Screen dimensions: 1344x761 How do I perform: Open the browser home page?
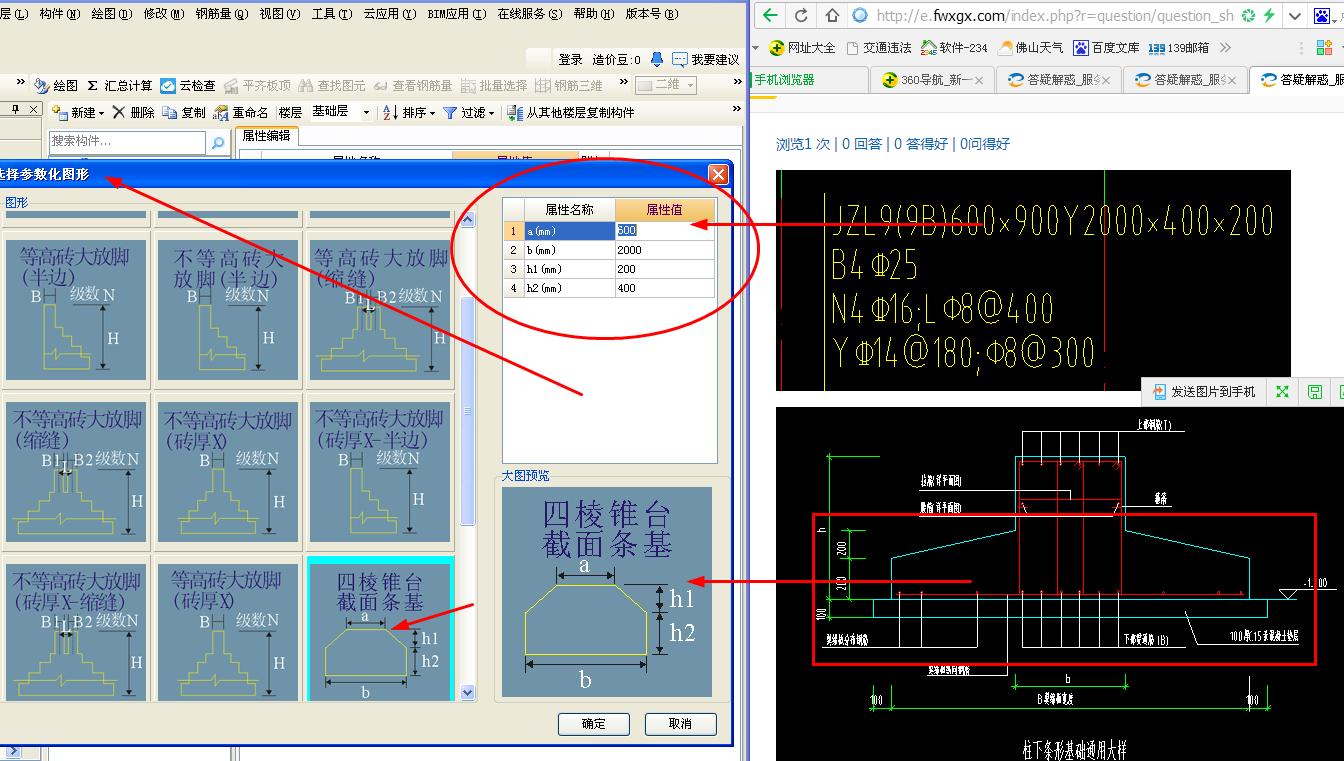coord(832,16)
